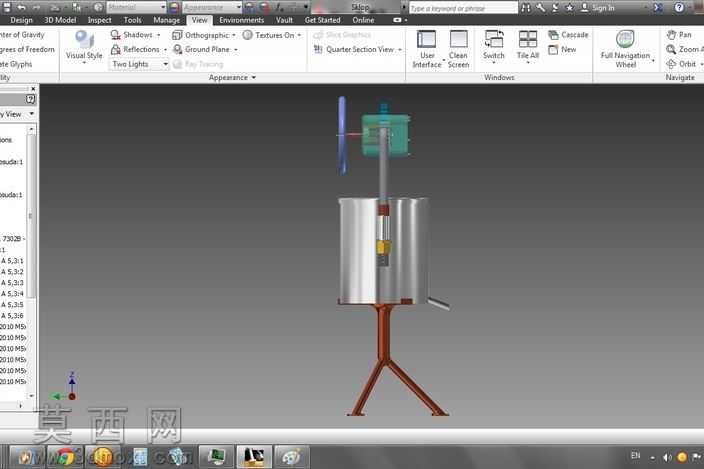Open the Appearance override combo box
The width and height of the screenshot is (704, 469).
pyautogui.click(x=212, y=7)
